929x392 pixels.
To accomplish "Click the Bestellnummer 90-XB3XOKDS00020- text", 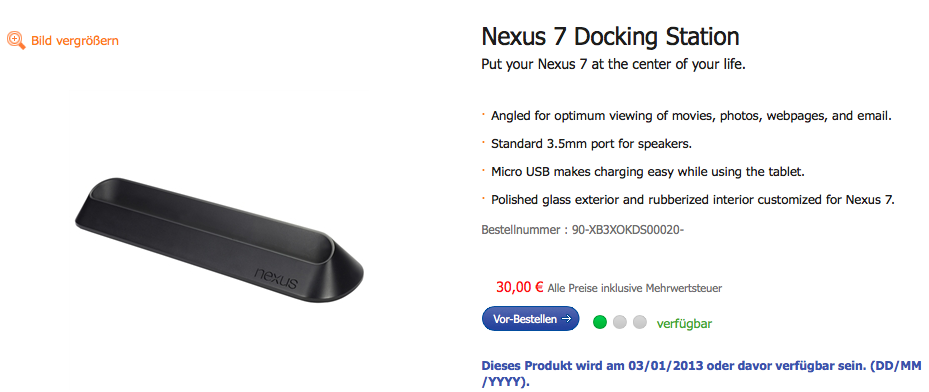I will (x=583, y=230).
